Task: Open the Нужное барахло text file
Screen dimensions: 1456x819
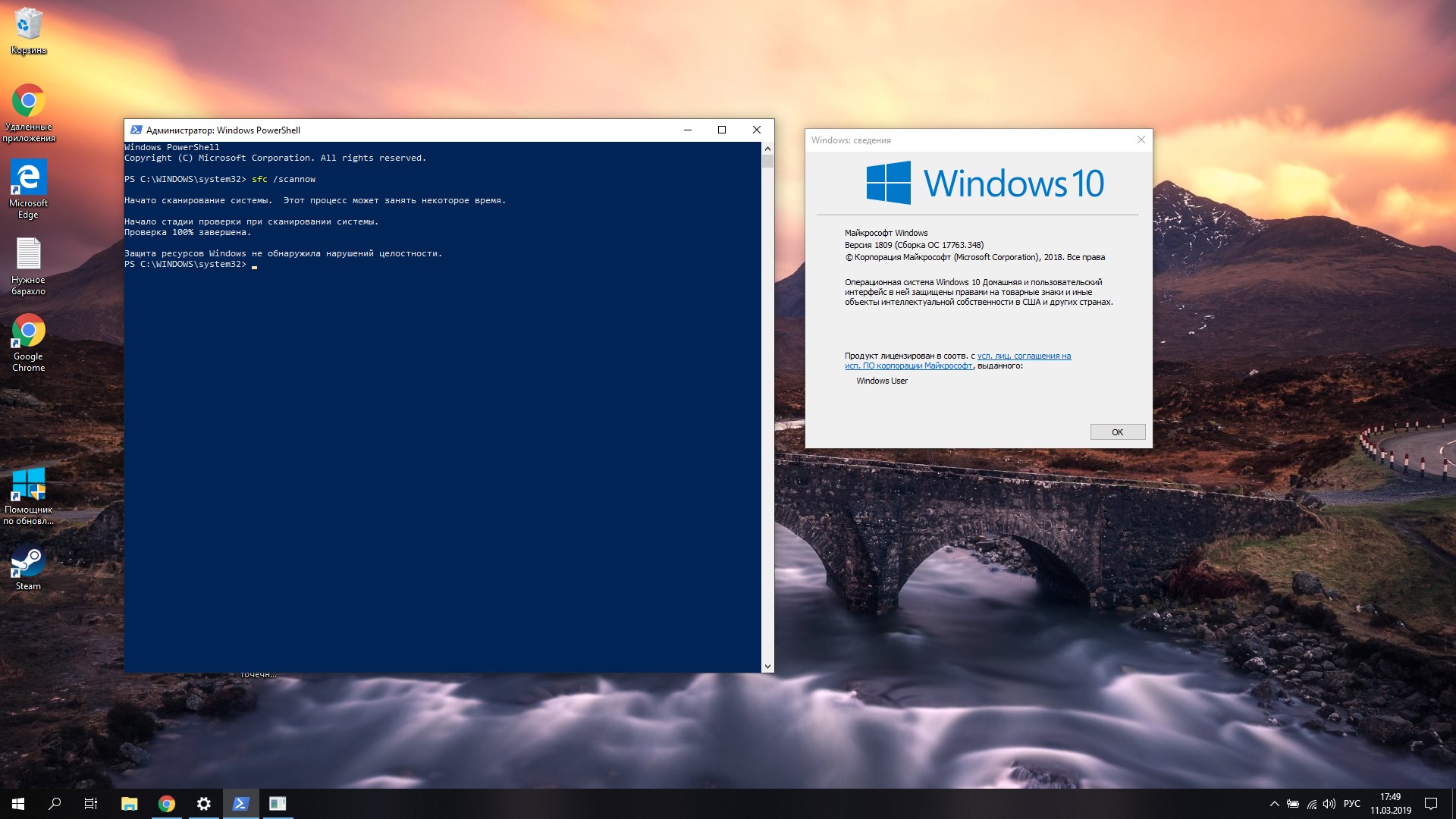Action: pos(28,265)
